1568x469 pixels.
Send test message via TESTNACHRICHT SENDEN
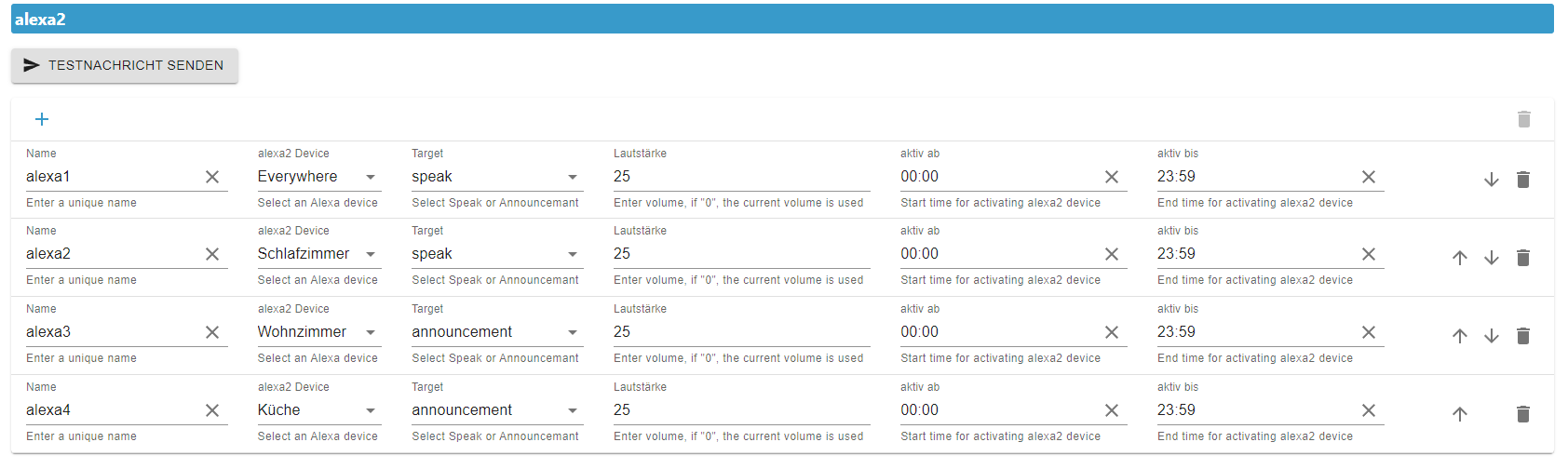tap(125, 65)
